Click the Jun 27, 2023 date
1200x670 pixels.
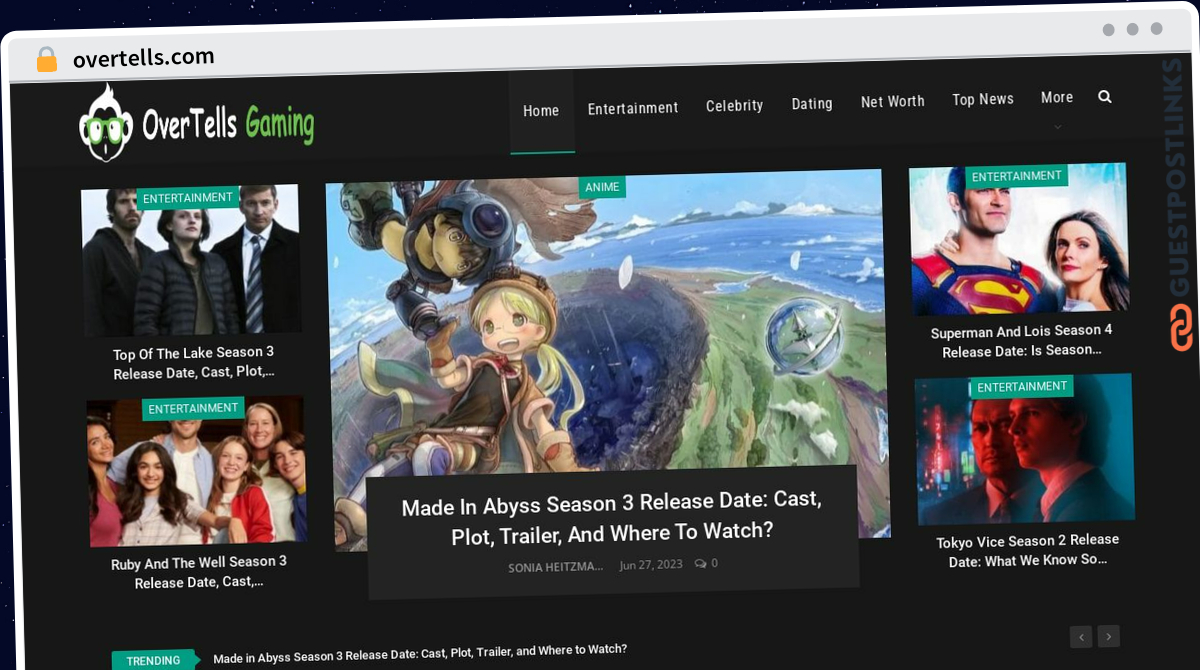pyautogui.click(x=651, y=564)
